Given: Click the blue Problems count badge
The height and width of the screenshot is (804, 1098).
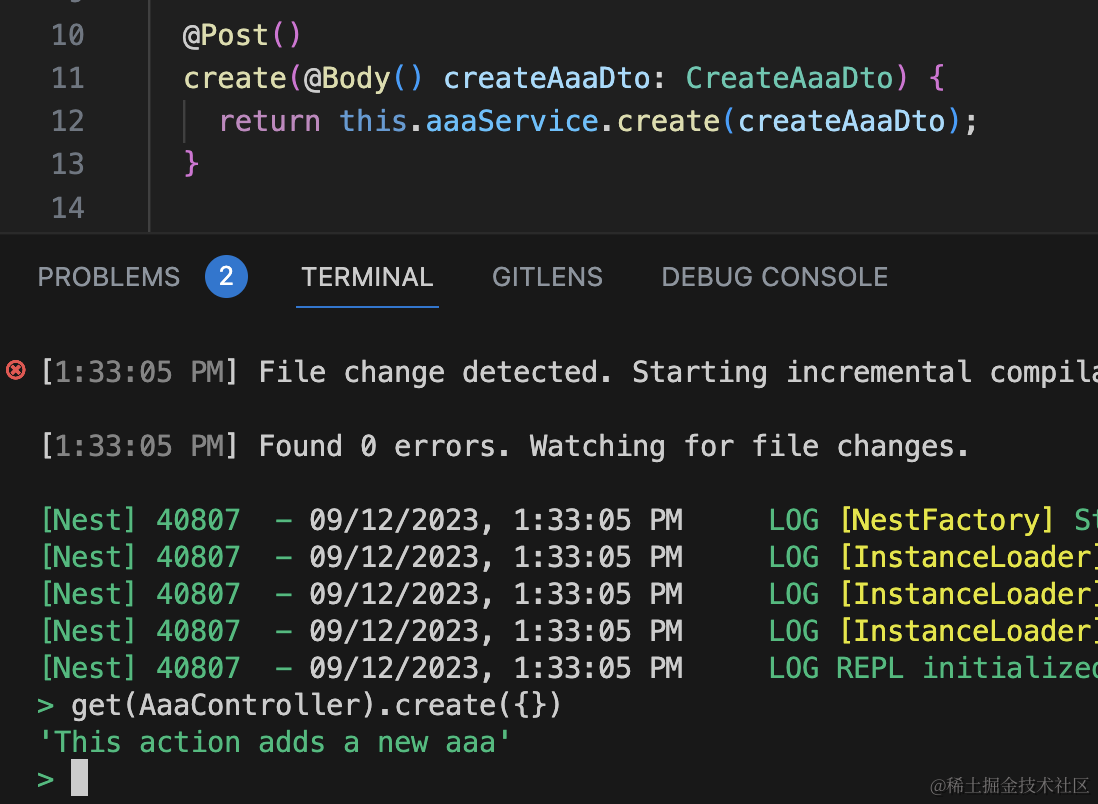Looking at the screenshot, I should point(226,277).
